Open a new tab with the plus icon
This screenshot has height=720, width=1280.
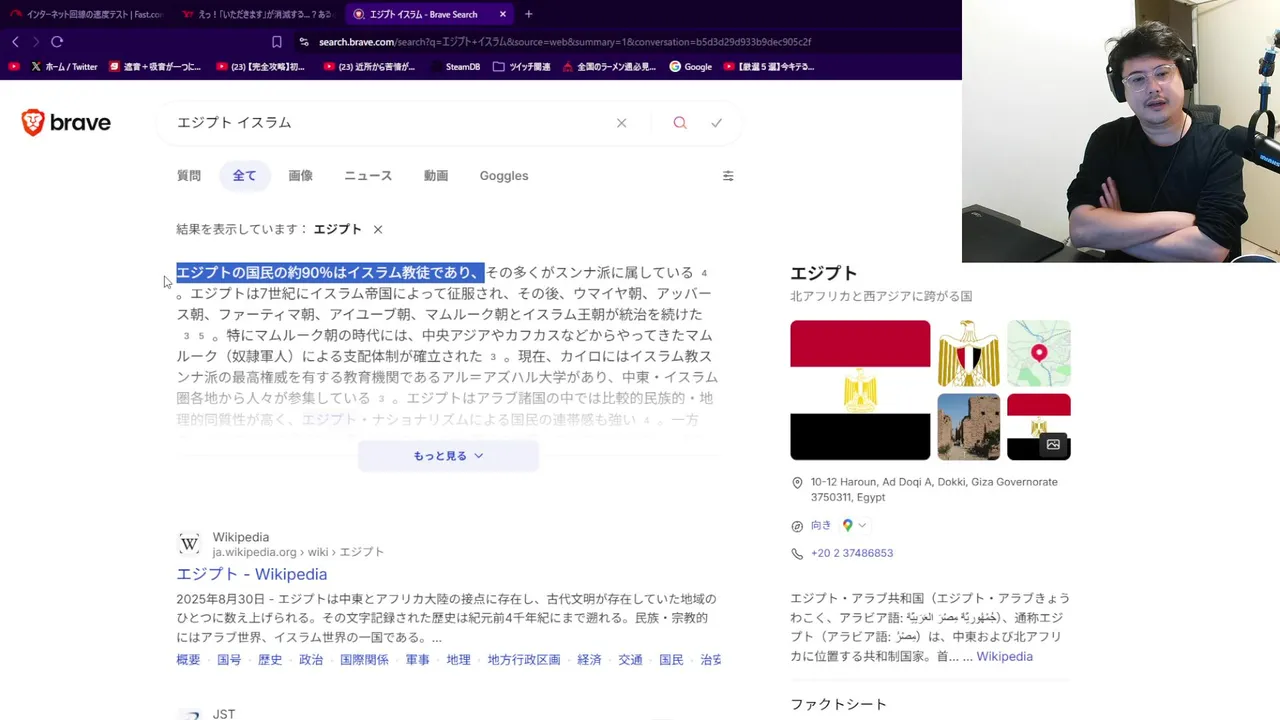point(528,14)
